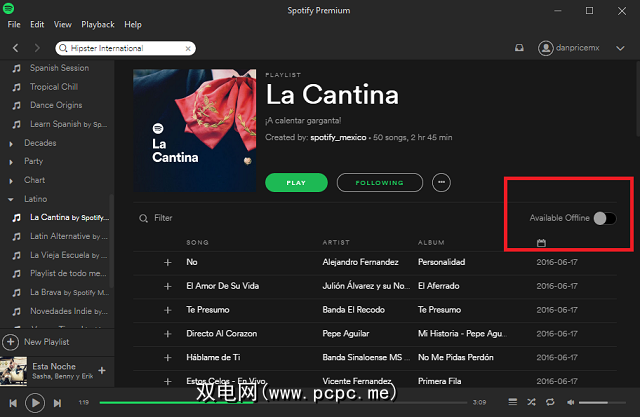
Task: Expand the Party folder
Action: coord(11,162)
